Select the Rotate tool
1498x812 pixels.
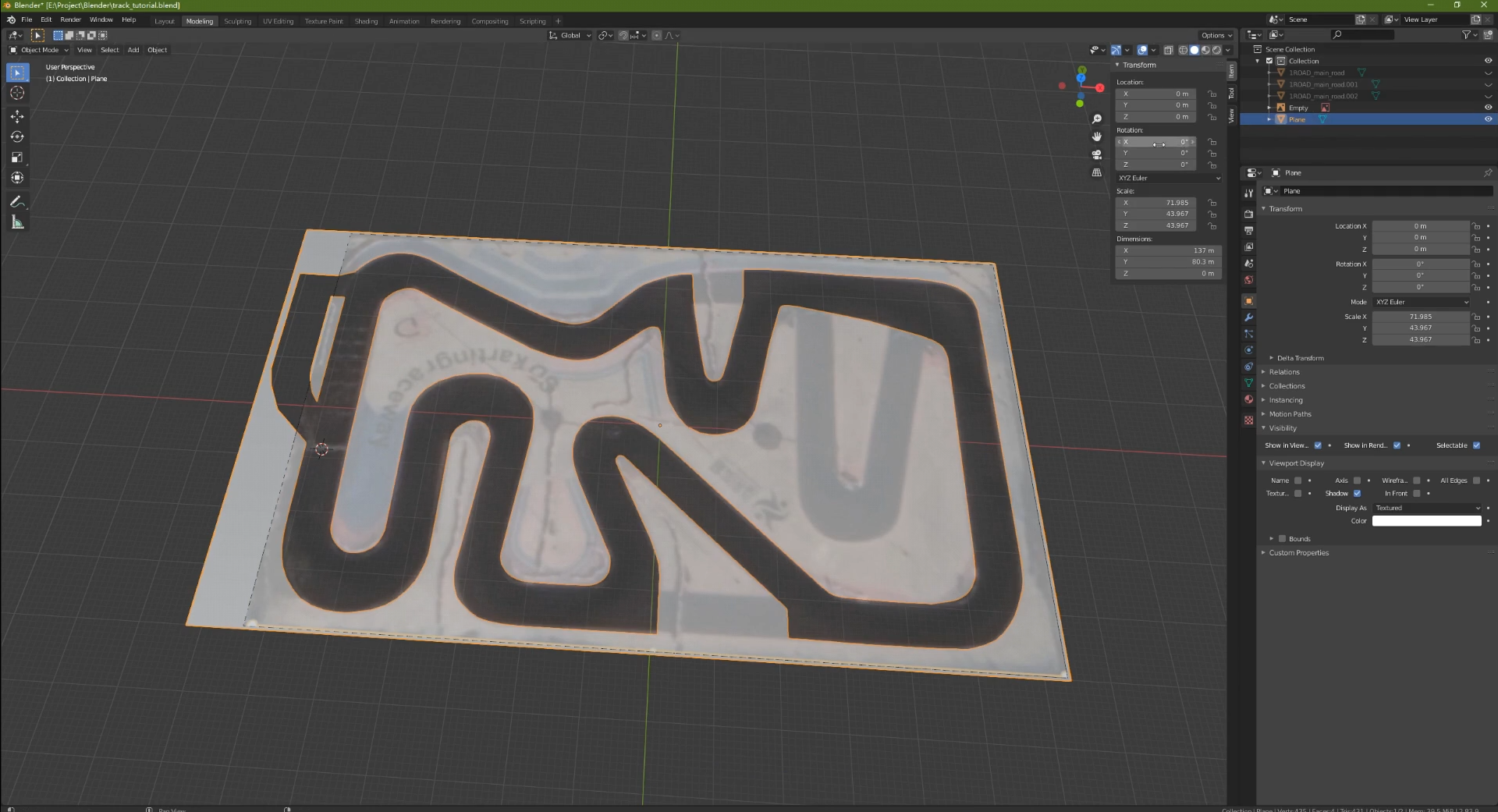[x=17, y=137]
